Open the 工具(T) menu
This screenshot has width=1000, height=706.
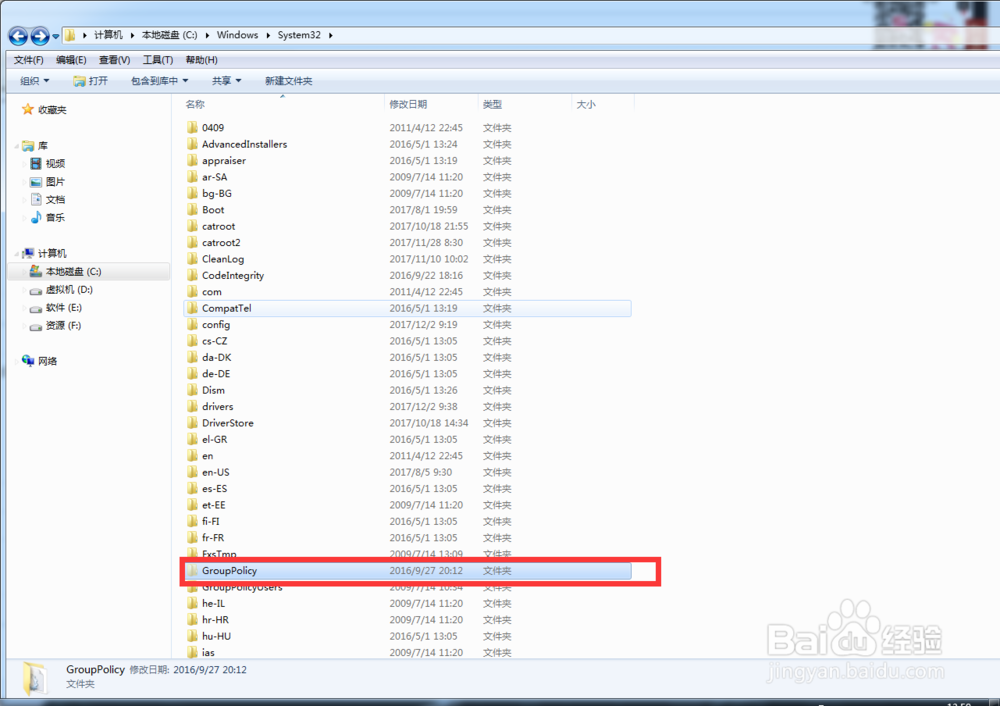pos(158,60)
